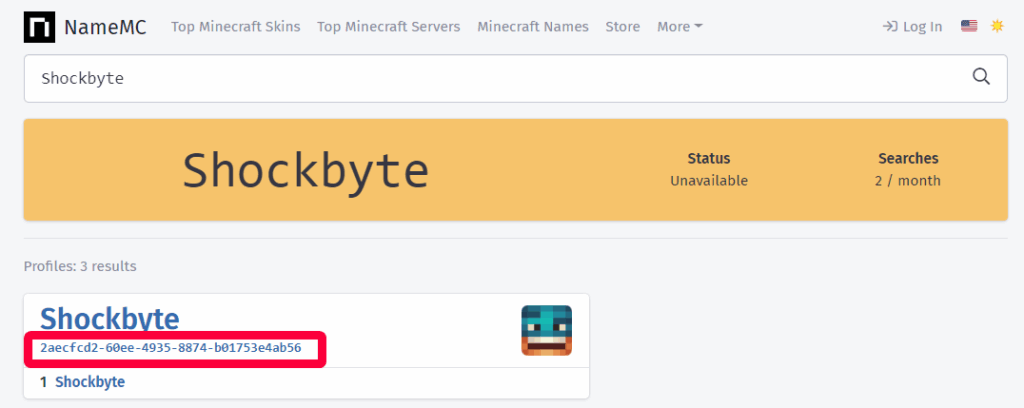Open the Store link
1024x408 pixels.
(x=622, y=27)
